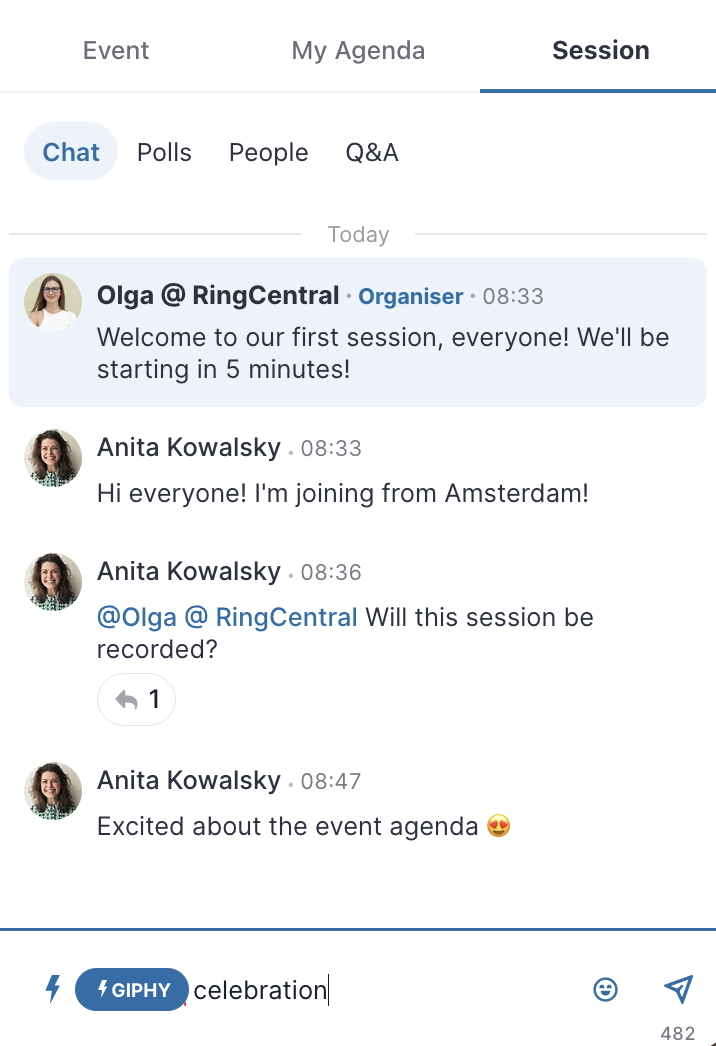Click the GIPHY badge in message box

132,989
